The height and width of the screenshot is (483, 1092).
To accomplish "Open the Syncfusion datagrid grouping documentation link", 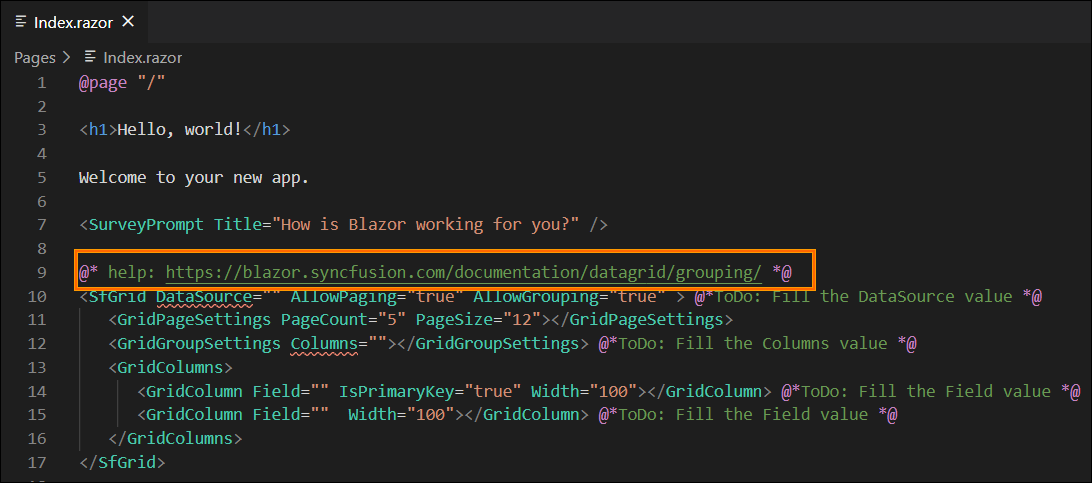I will [464, 273].
